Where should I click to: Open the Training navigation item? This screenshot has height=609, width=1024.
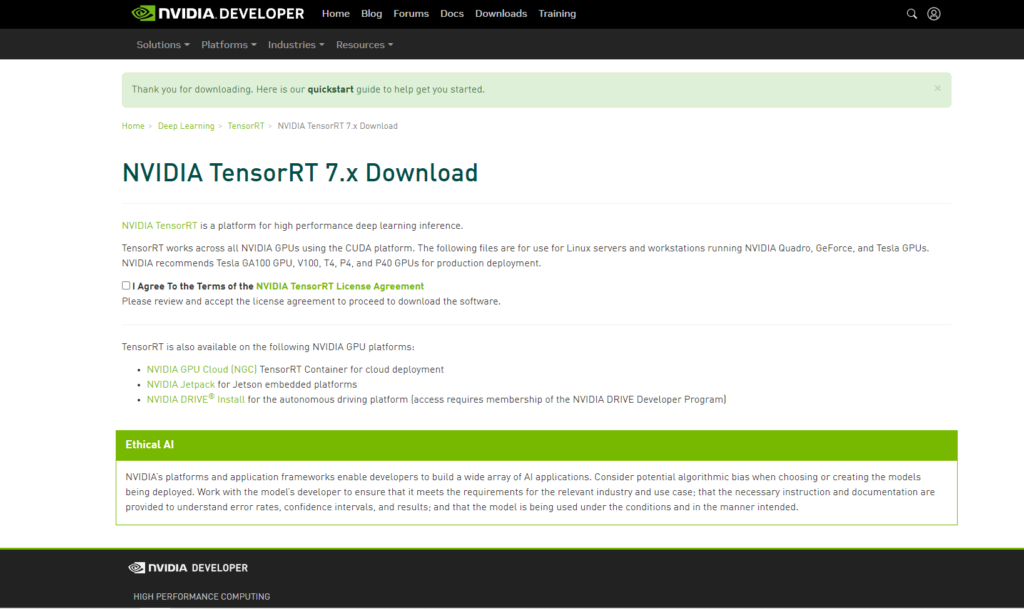[x=557, y=14]
